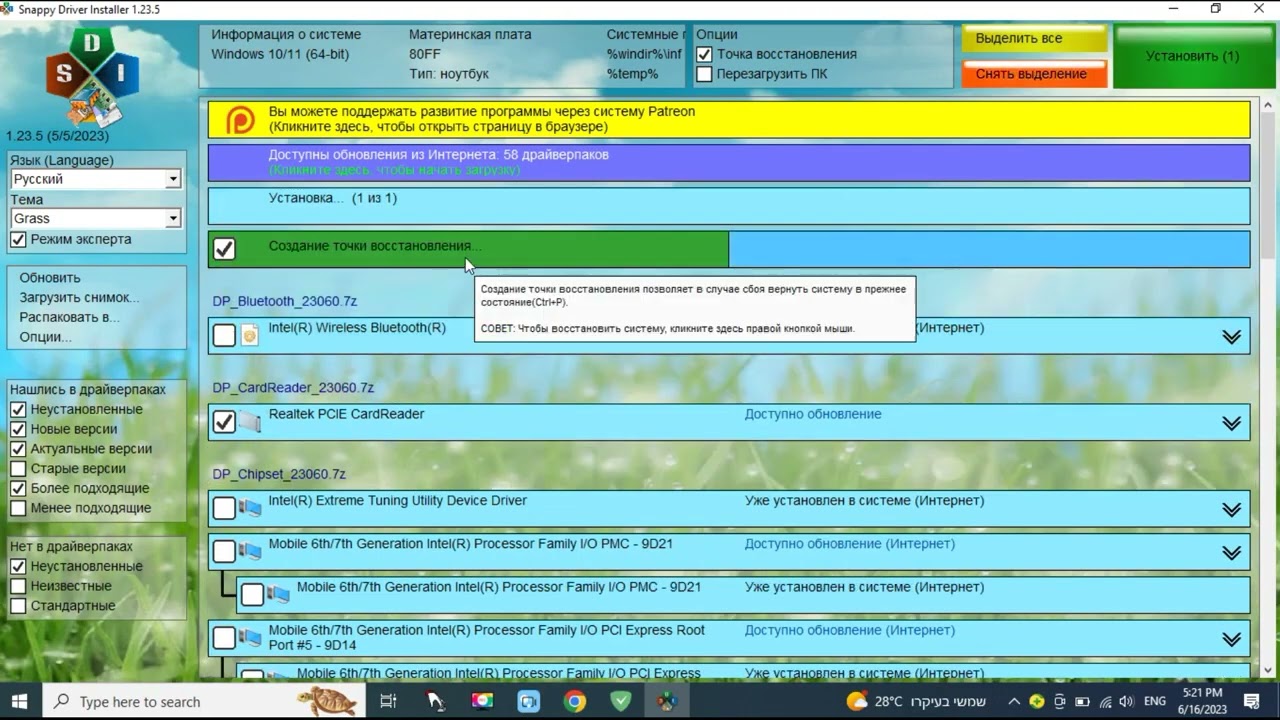Expand the Extreme Tuning Utility row
Image resolution: width=1280 pixels, height=720 pixels.
click(1231, 510)
